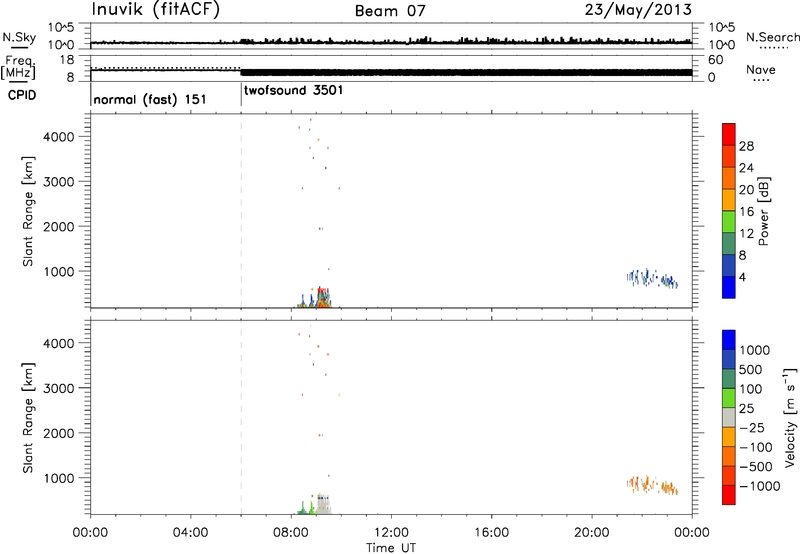
Task: Click the 'twofsound 3501' CPID text
Action: (x=293, y=90)
